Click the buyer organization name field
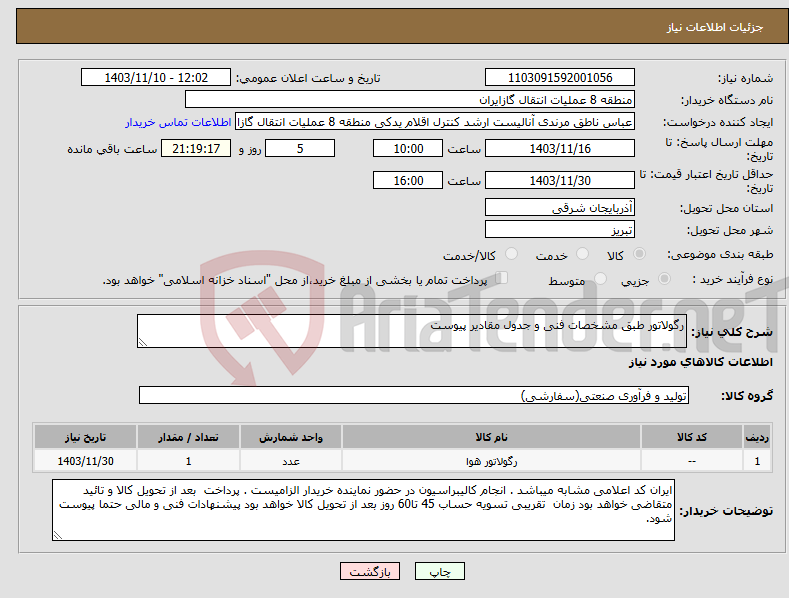 [410, 100]
